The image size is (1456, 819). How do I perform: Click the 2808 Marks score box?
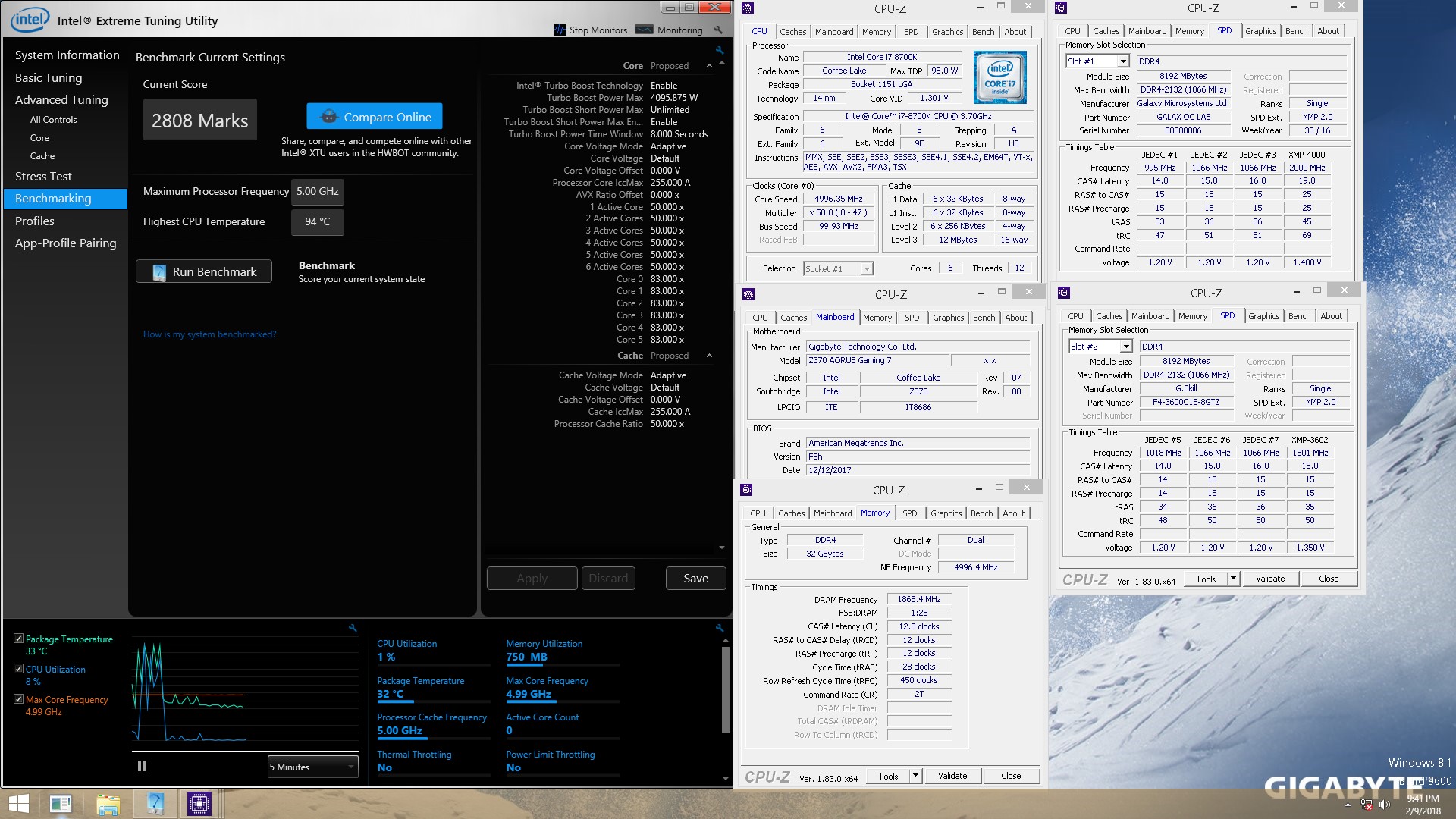199,120
